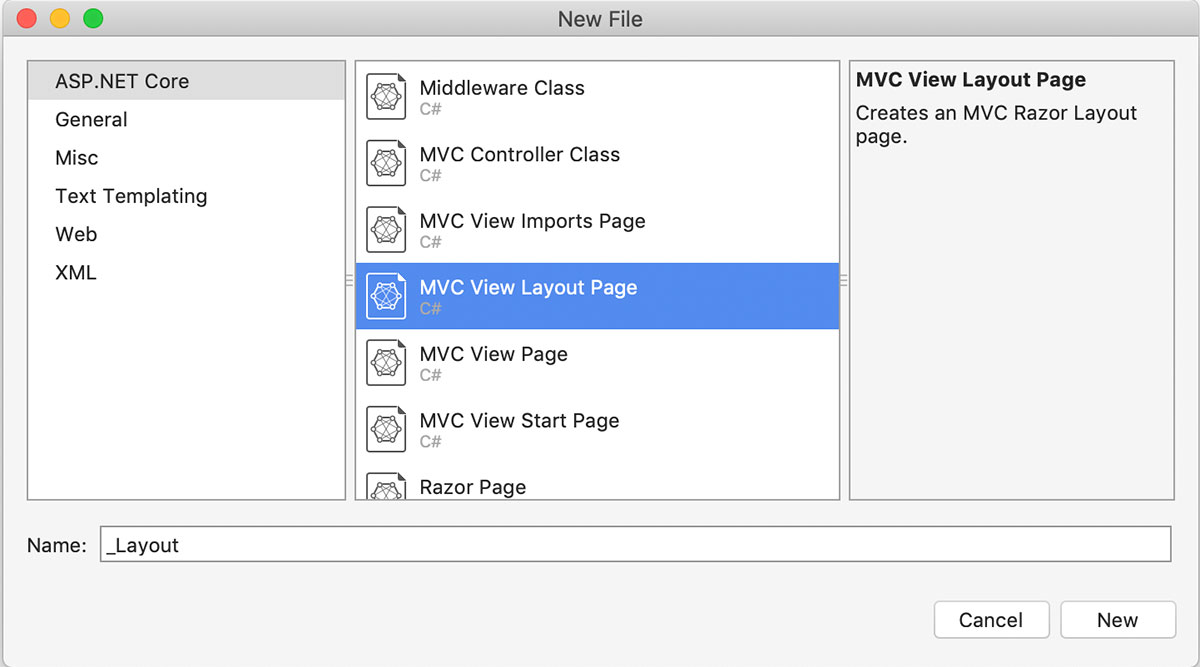Click the Middleware Class file icon

click(x=386, y=97)
